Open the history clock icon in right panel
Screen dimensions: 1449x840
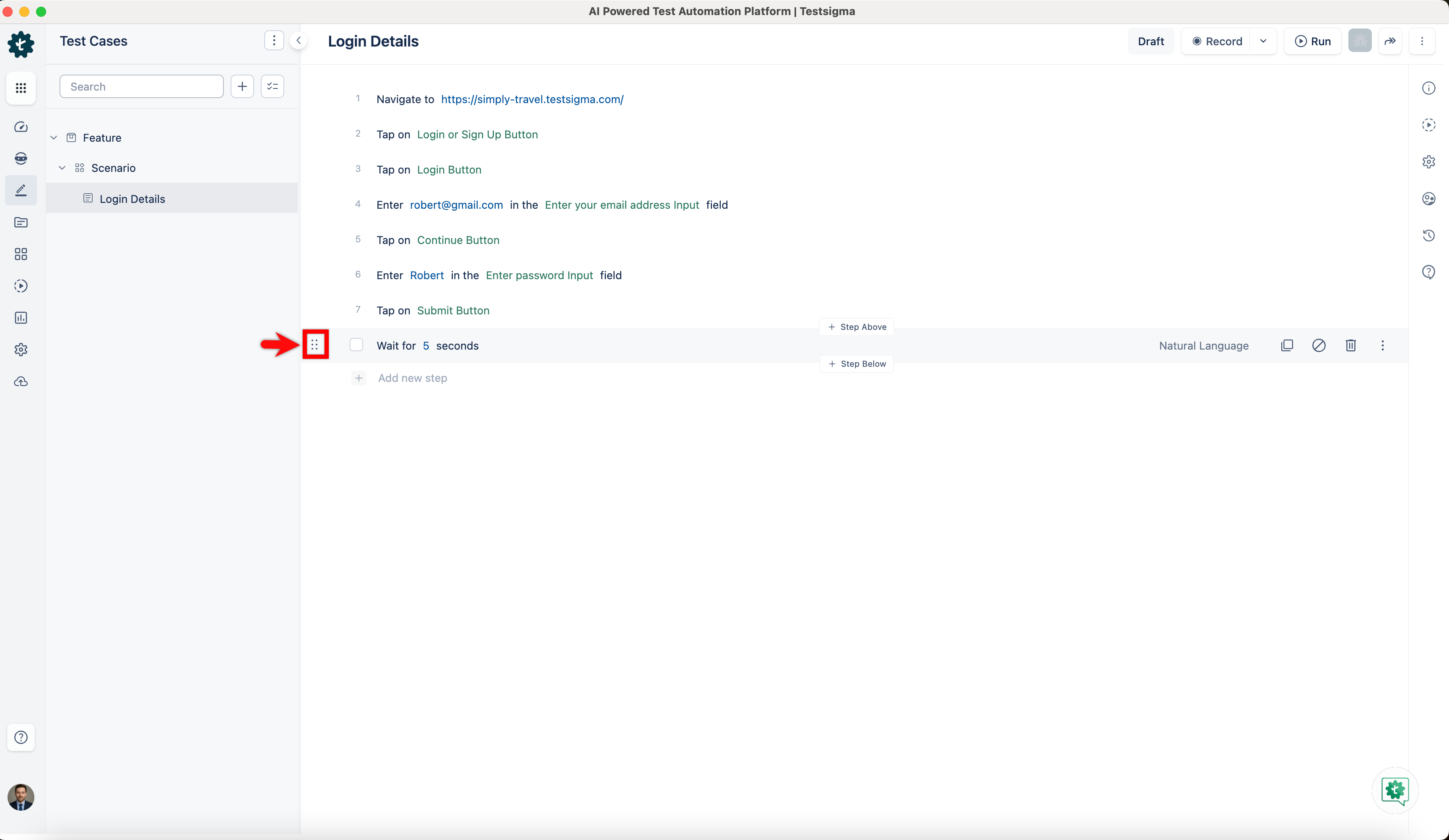1429,235
